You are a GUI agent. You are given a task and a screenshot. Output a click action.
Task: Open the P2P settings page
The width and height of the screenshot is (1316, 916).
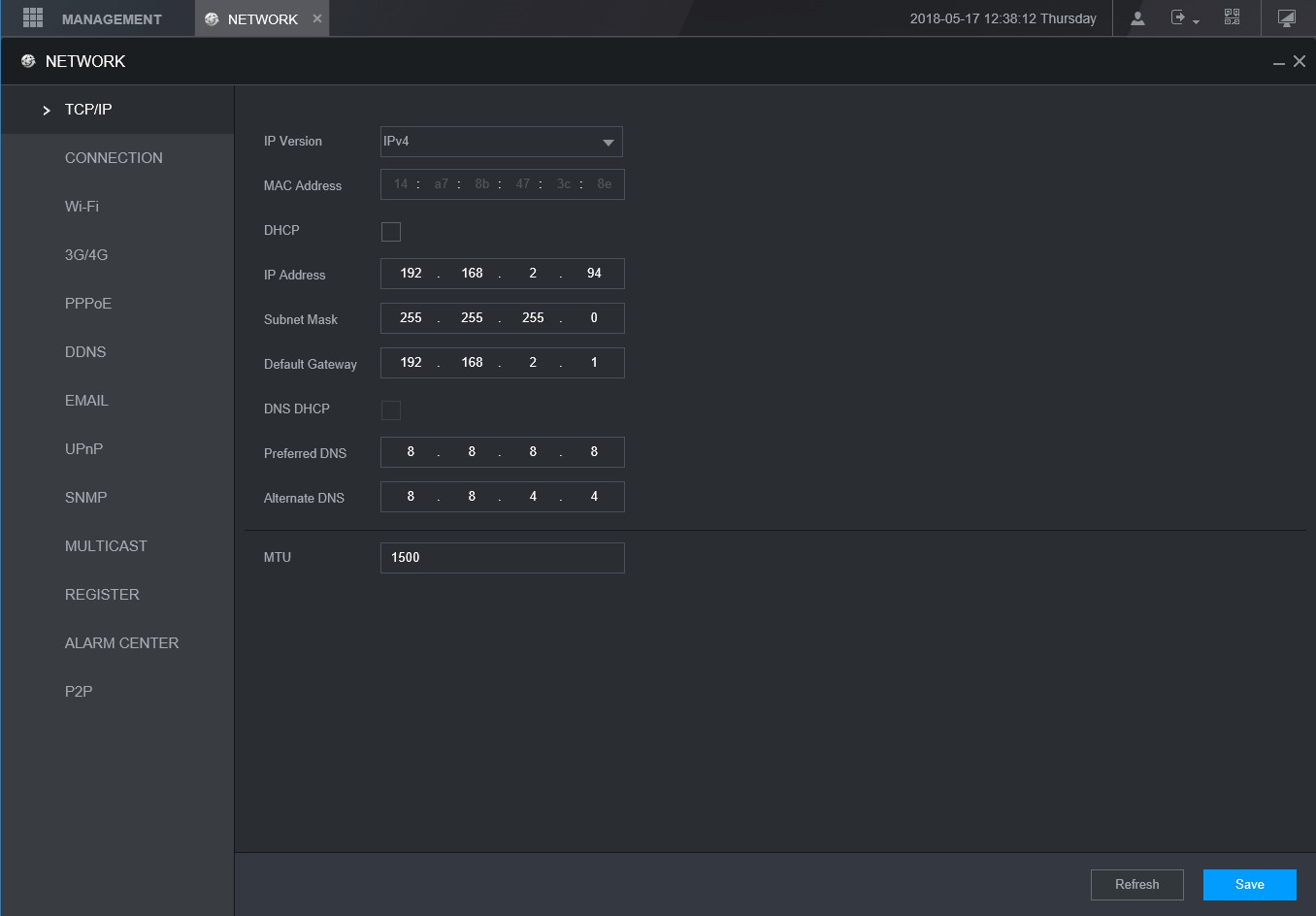pos(79,692)
